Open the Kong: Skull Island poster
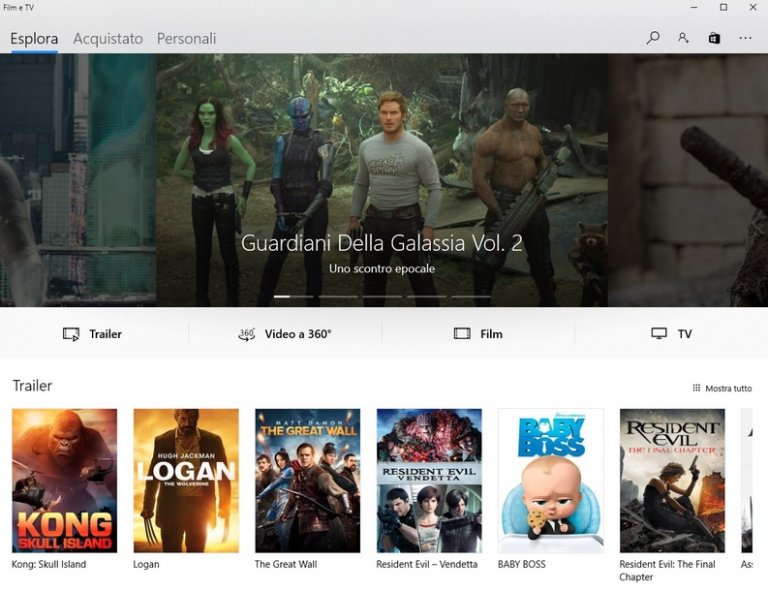This screenshot has width=768, height=592. pos(64,480)
